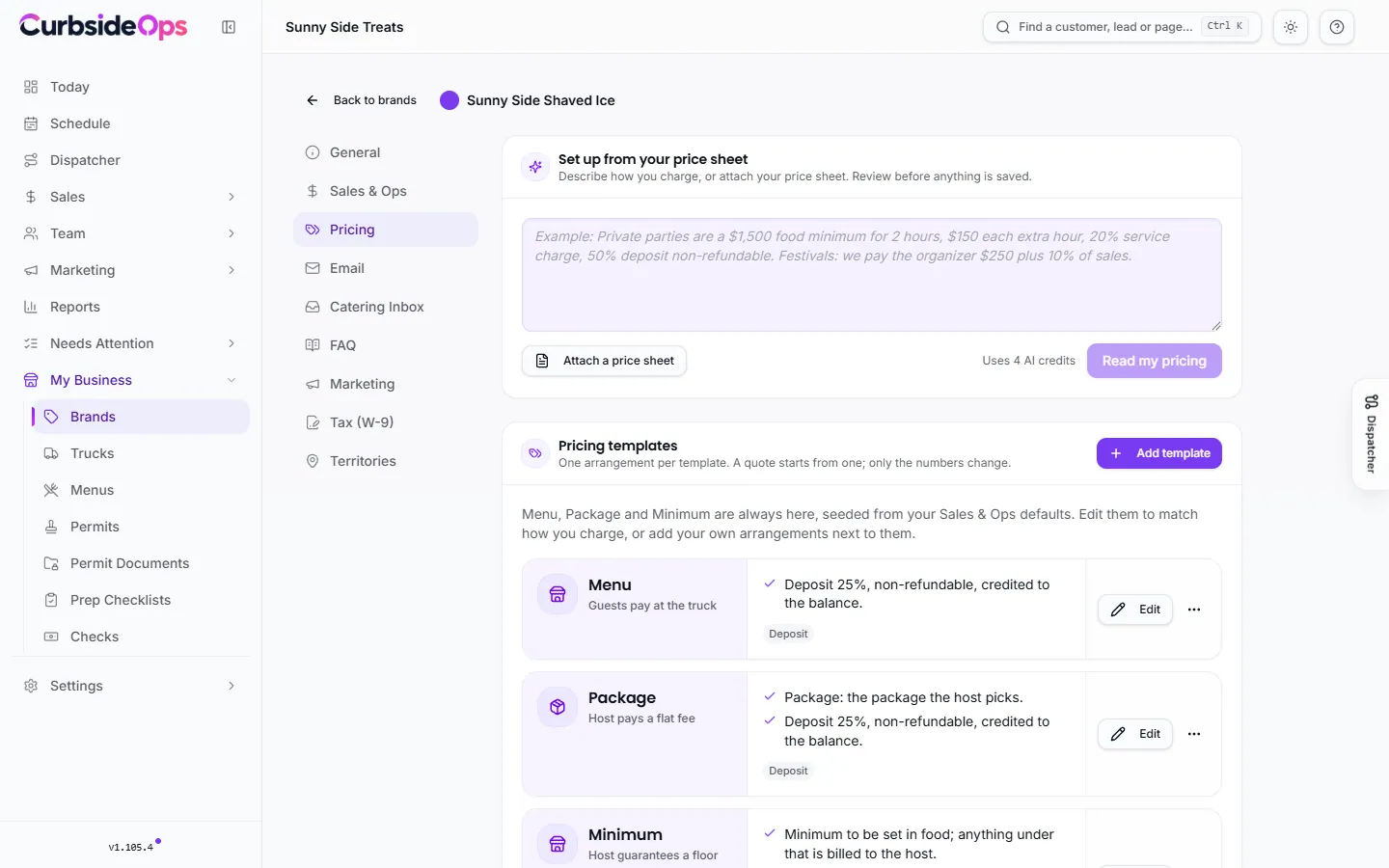This screenshot has width=1389, height=868.
Task: Open the General brand settings tab
Action: 386,152
